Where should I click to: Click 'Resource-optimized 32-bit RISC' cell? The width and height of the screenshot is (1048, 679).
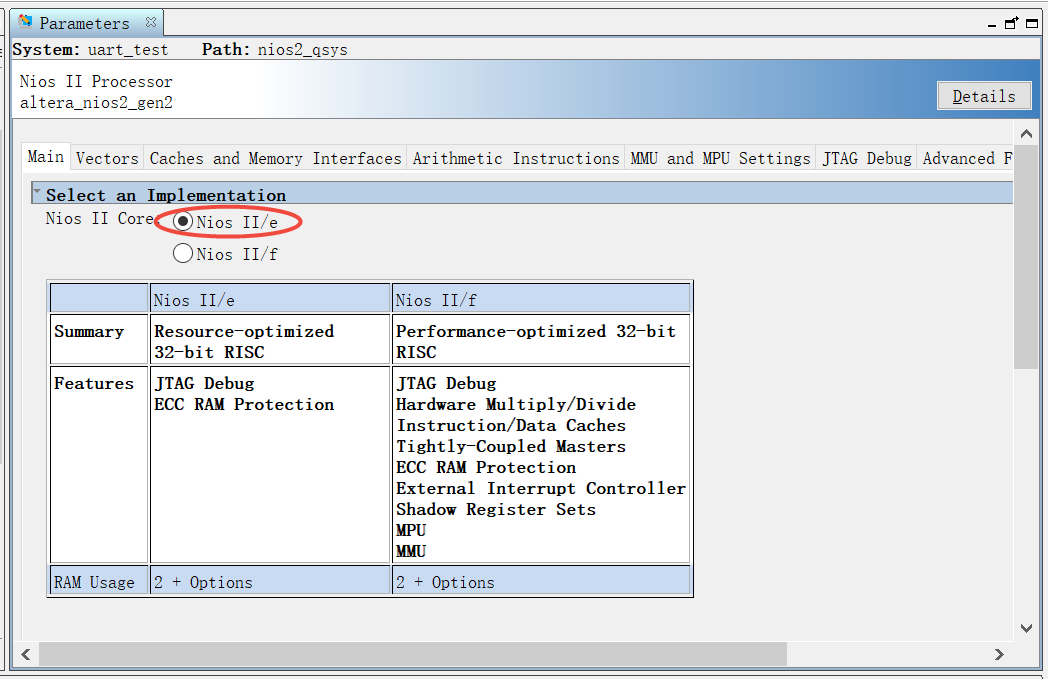pyautogui.click(x=270, y=341)
